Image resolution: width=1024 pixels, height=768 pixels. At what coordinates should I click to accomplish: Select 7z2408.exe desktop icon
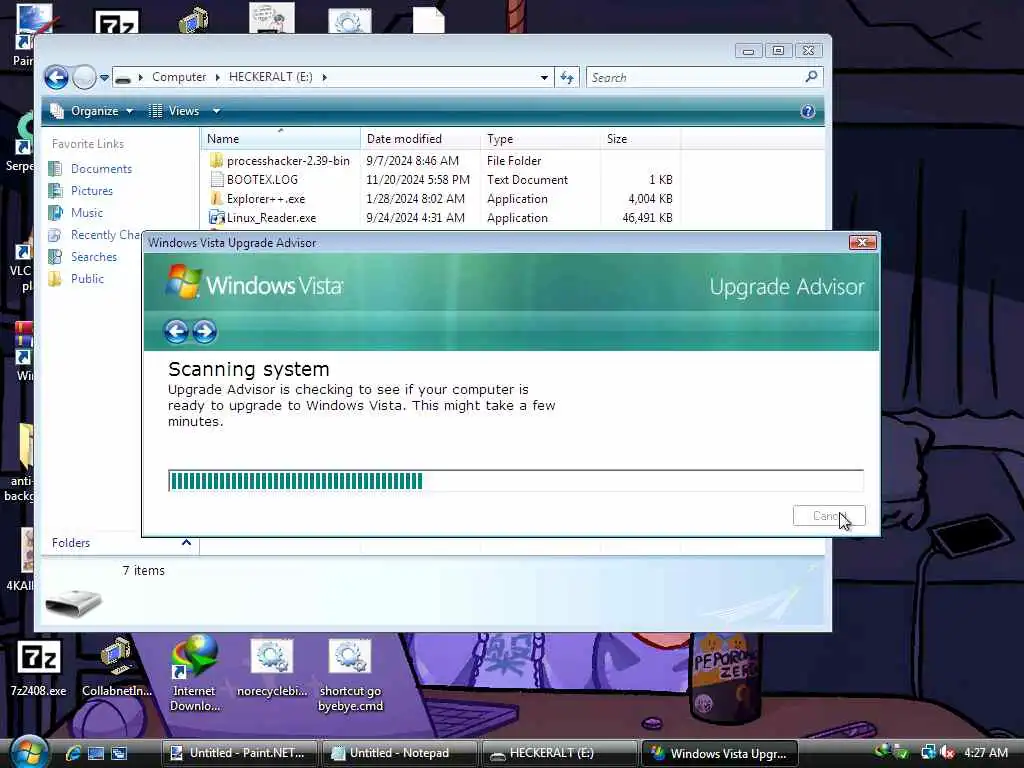pyautogui.click(x=38, y=668)
